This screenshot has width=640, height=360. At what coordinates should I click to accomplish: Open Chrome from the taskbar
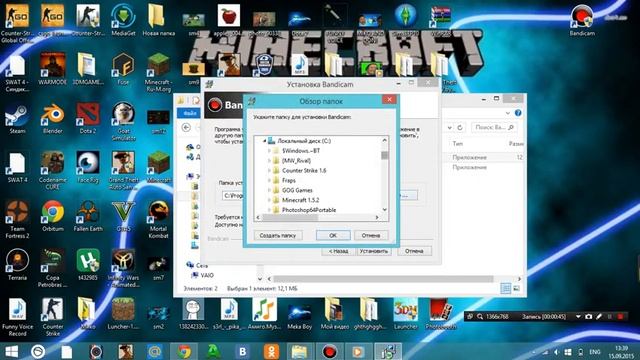point(184,351)
